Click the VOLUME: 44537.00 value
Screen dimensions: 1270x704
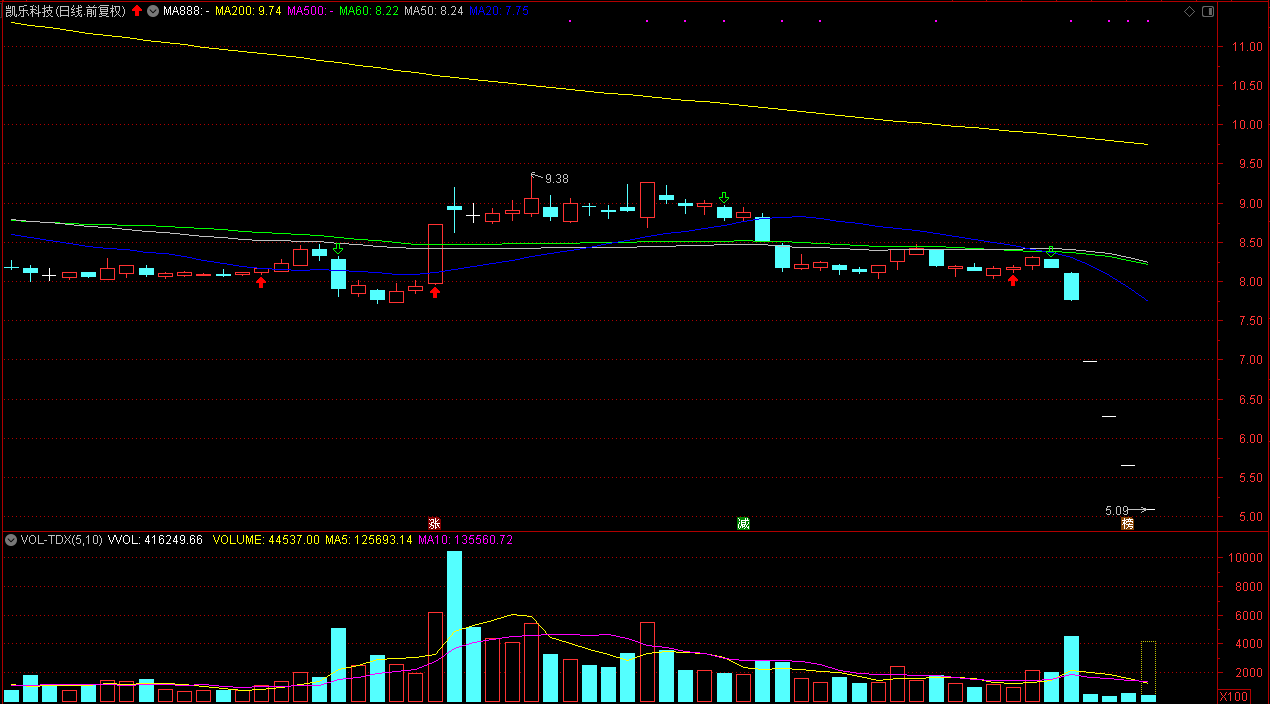point(266,540)
